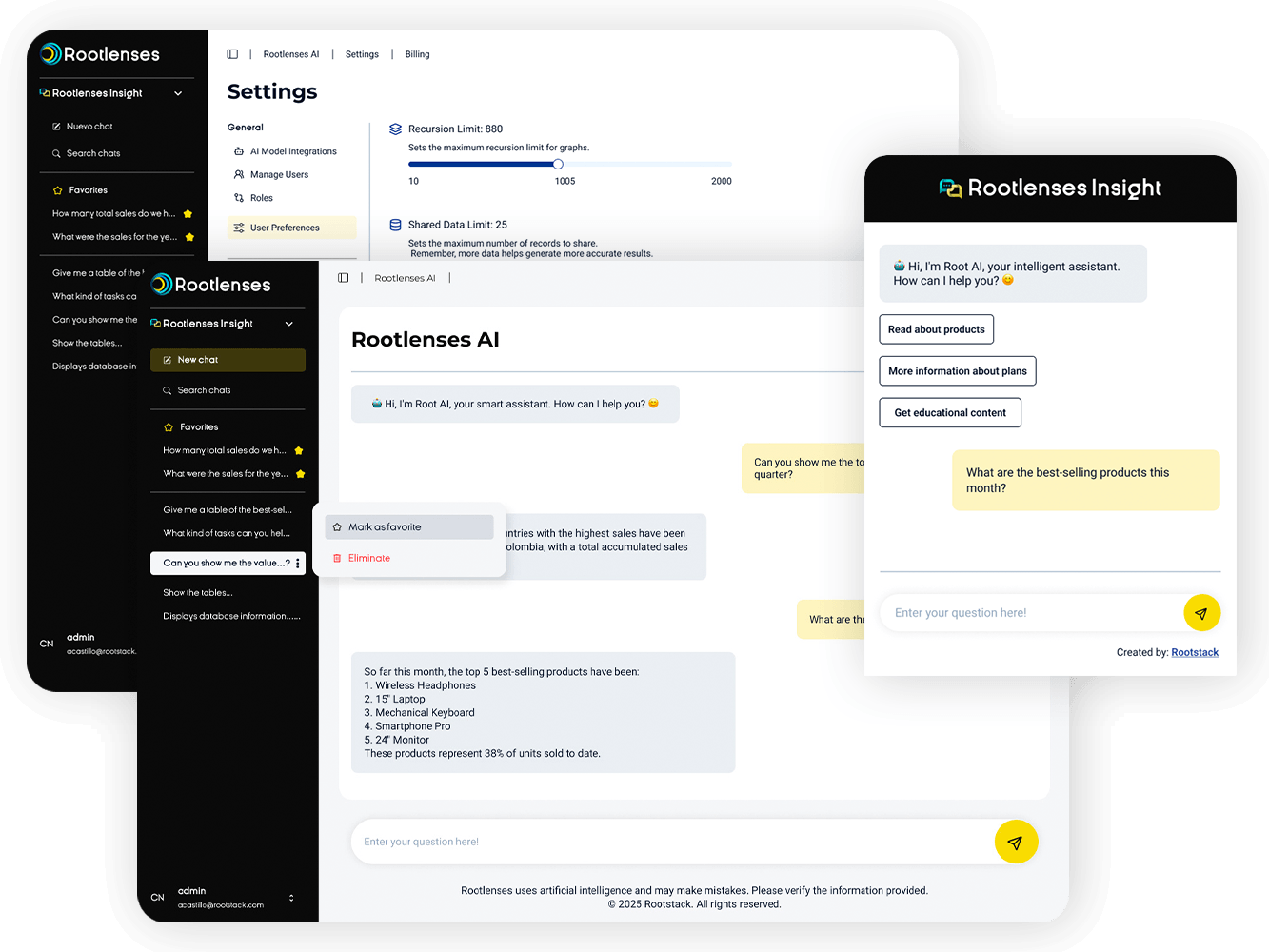Image resolution: width=1269 pixels, height=952 pixels.
Task: Start a New chat with the pencil icon
Action: pyautogui.click(x=168, y=360)
